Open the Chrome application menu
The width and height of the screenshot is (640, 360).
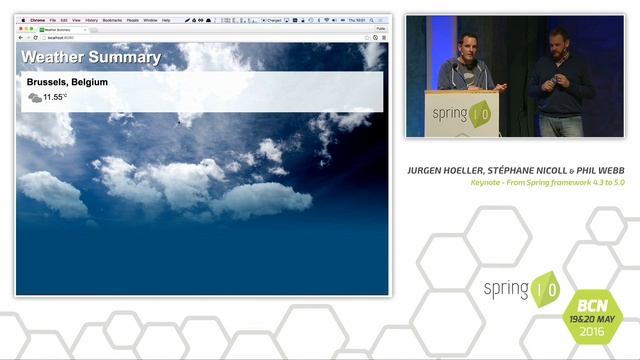38,20
